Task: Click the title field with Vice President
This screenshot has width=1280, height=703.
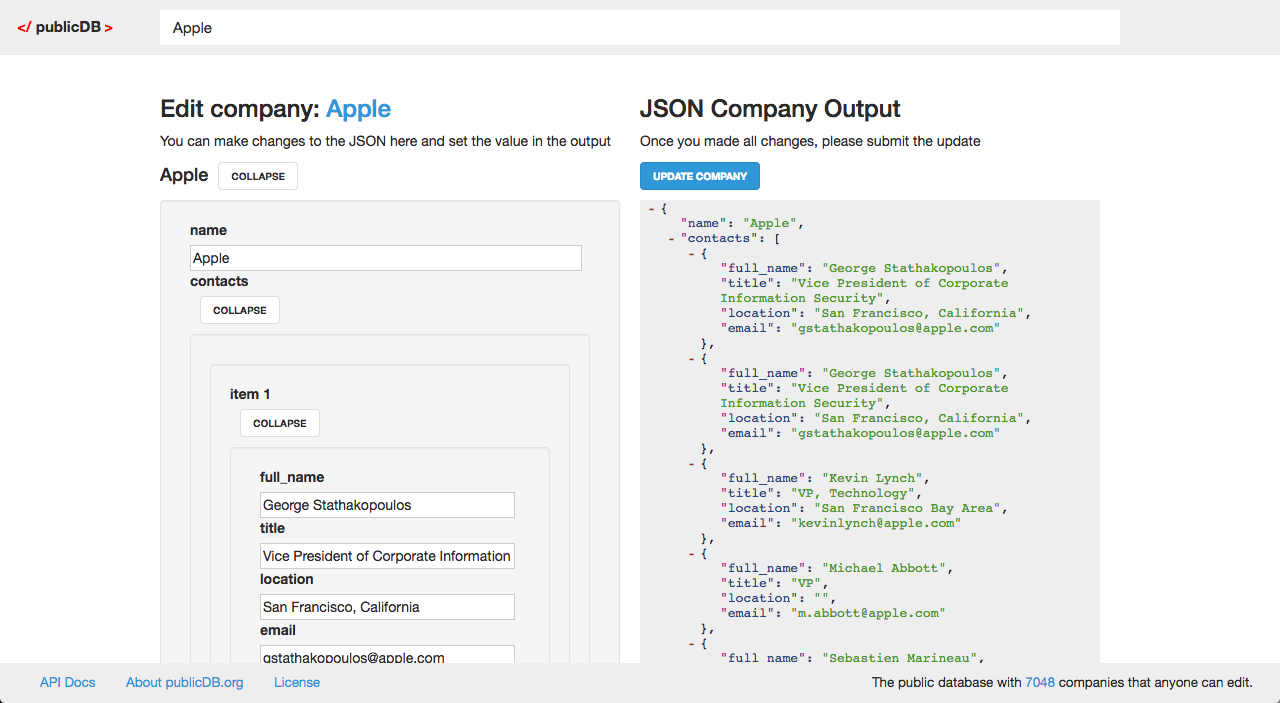Action: 387,556
